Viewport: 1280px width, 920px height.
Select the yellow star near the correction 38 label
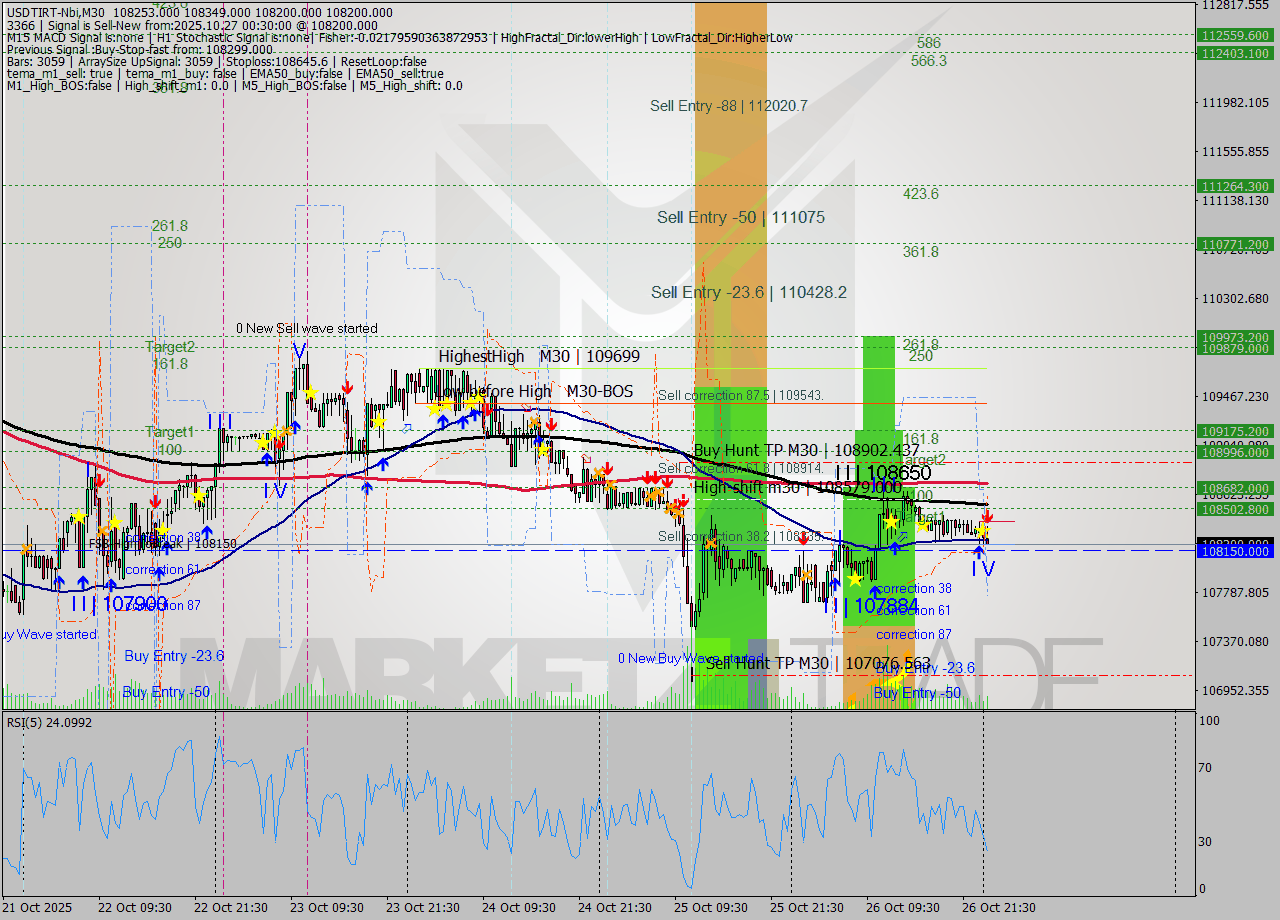pyautogui.click(x=855, y=578)
